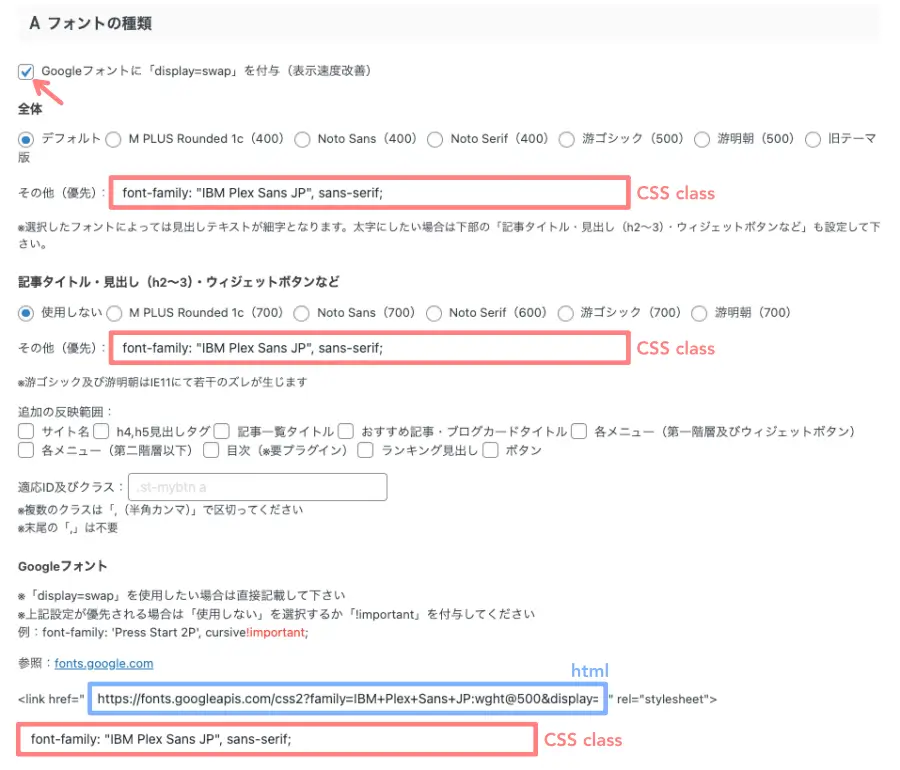This screenshot has height=770, width=900.
Task: Enable h4,h5見出しタグ option
Action: click(x=101, y=431)
